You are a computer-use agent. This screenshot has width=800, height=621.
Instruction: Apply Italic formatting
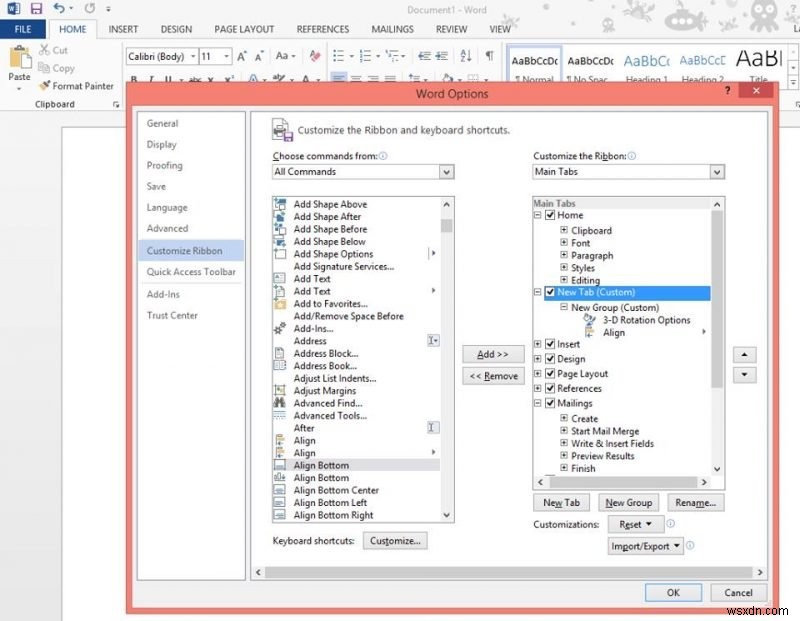click(151, 79)
